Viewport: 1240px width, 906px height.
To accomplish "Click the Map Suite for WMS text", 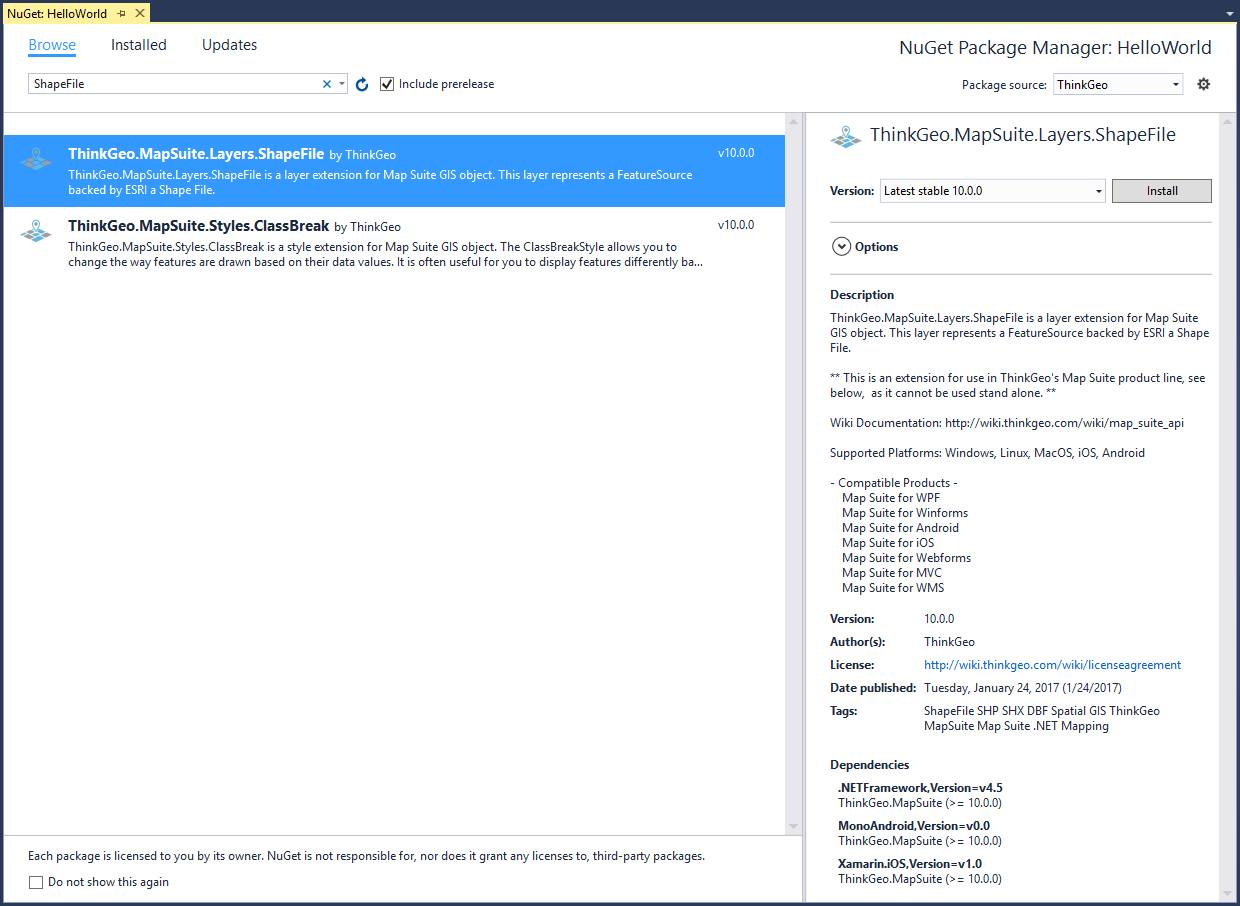I will [893, 588].
